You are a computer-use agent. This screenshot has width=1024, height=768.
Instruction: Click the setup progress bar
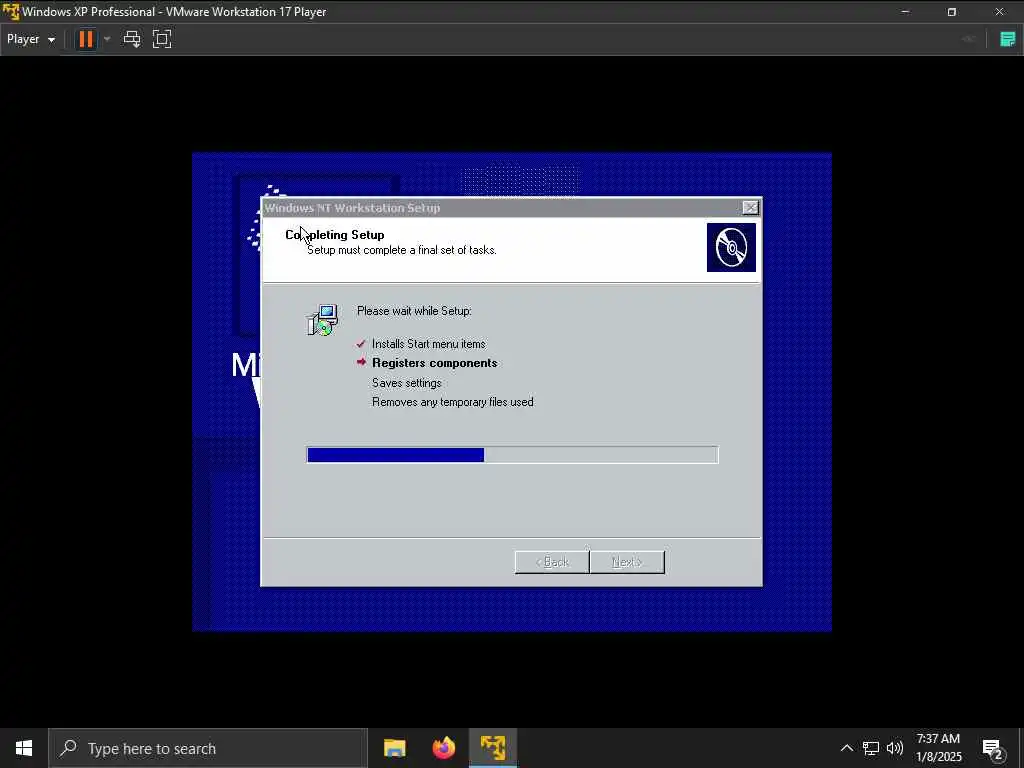pos(512,455)
